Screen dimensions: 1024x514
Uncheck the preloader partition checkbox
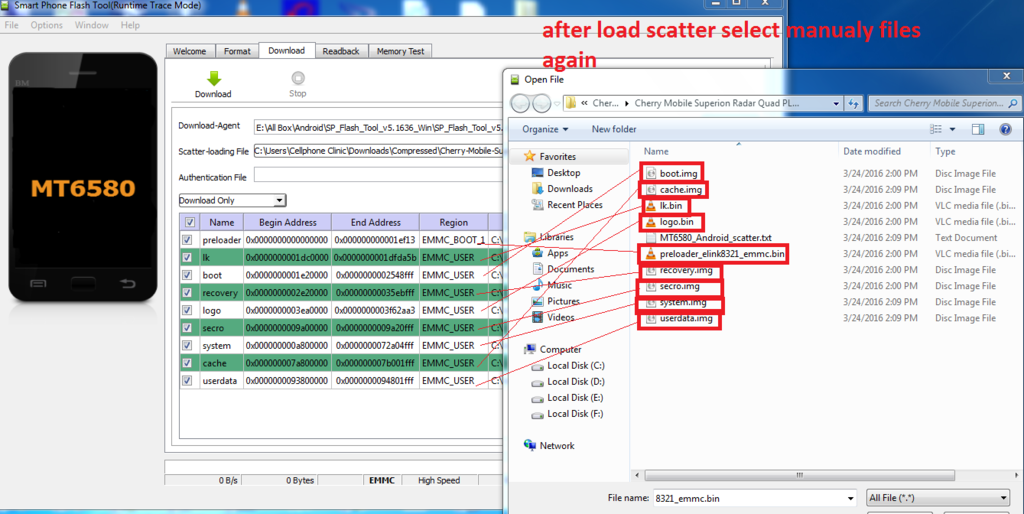[x=187, y=241]
